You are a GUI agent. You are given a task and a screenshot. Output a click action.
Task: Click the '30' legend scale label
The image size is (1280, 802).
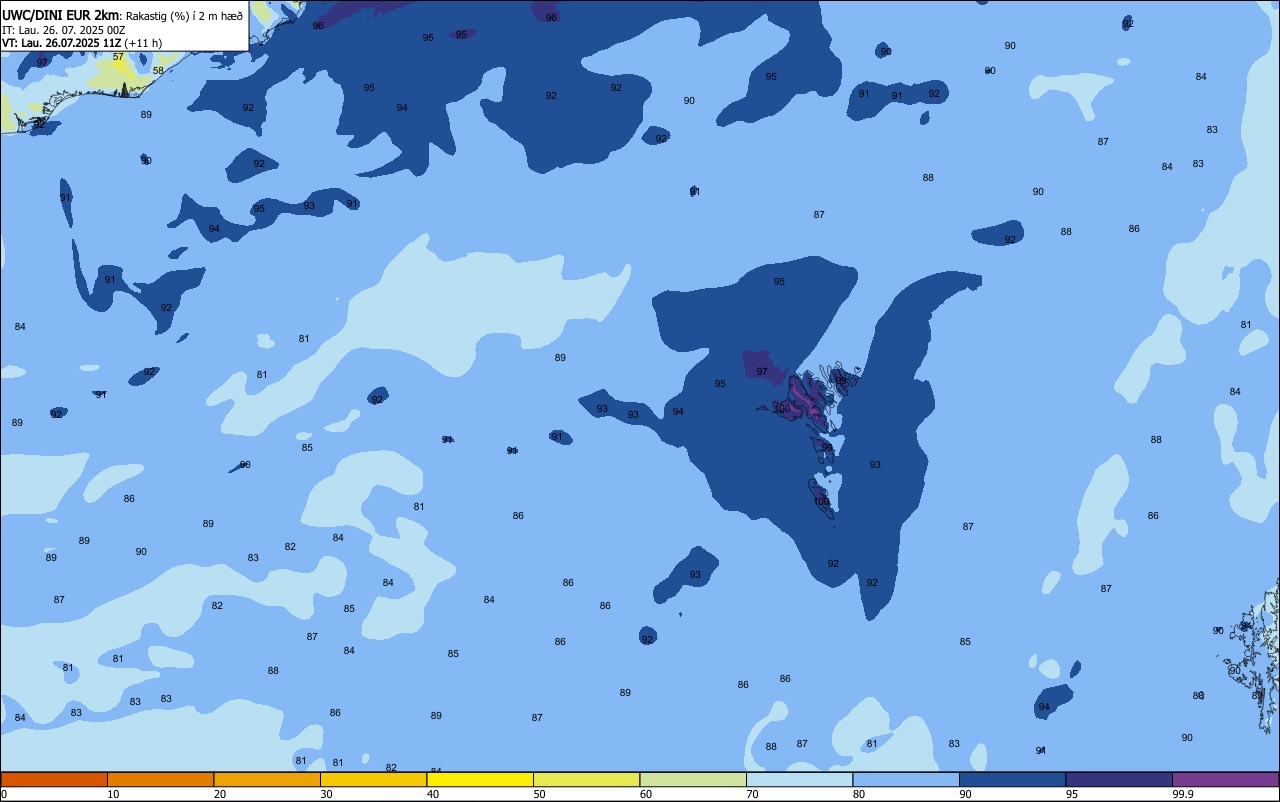coord(326,794)
